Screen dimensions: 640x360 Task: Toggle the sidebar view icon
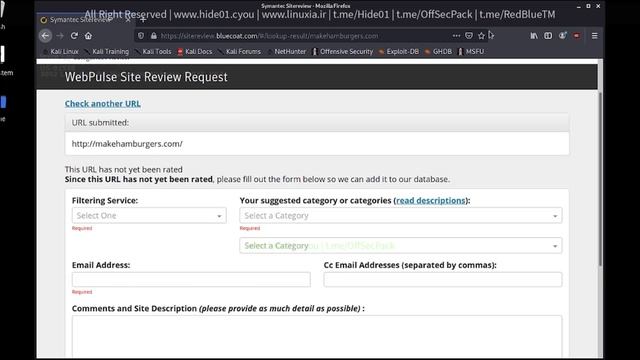click(x=548, y=36)
